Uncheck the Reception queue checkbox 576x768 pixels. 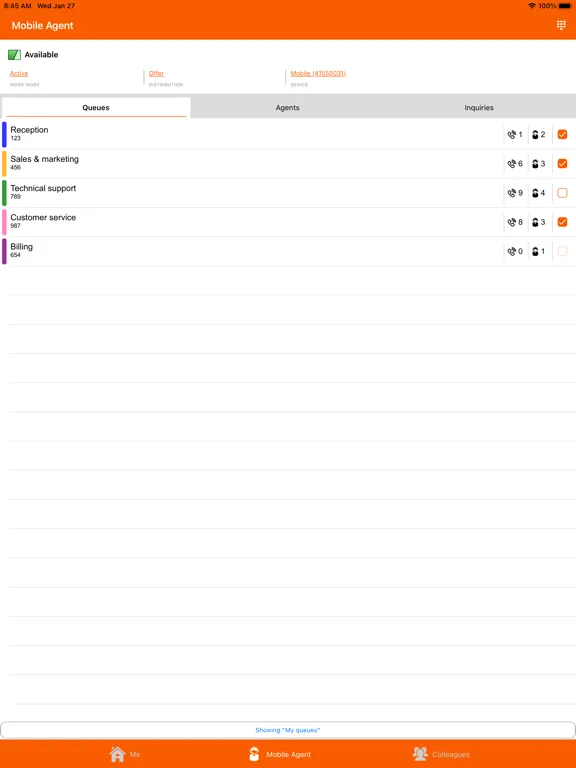point(562,134)
